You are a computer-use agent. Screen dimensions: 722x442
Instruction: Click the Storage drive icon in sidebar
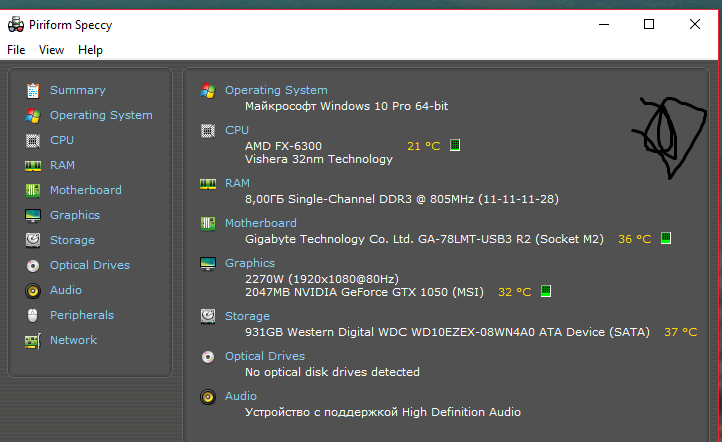(x=33, y=240)
